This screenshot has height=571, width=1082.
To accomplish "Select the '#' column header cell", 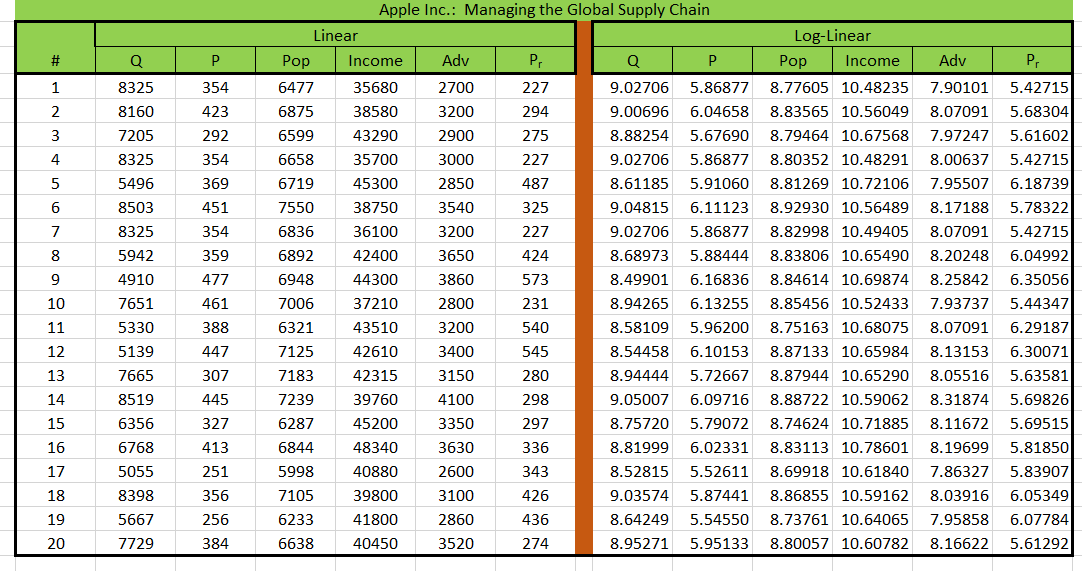I will pos(55,60).
